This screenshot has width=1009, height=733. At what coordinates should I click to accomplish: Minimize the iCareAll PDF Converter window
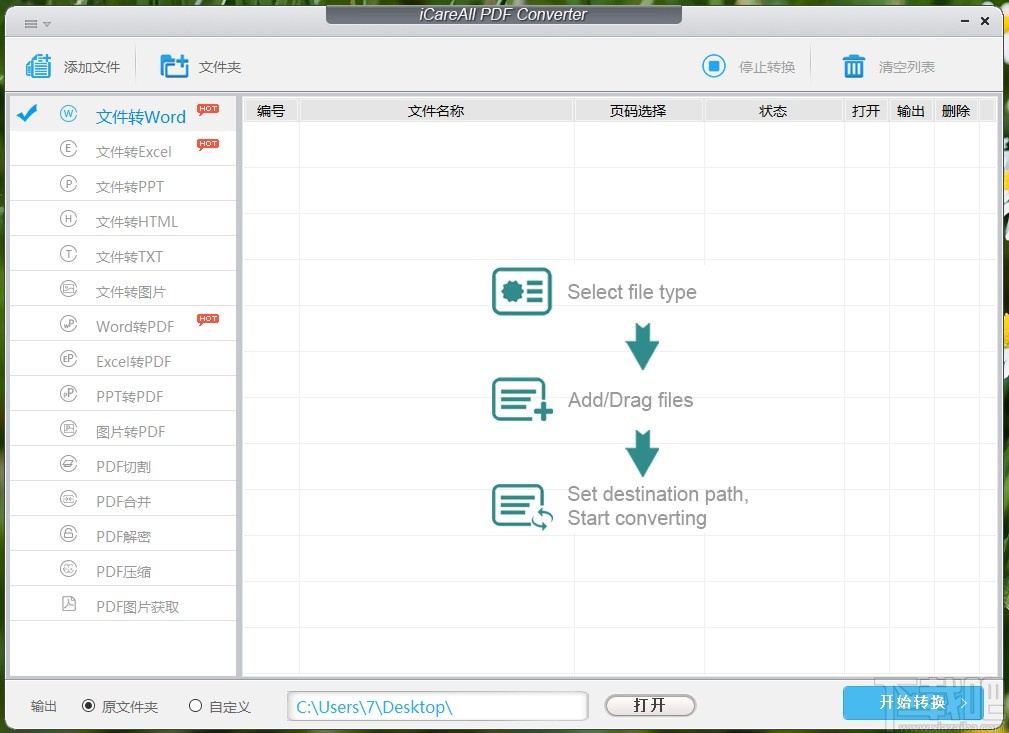(965, 21)
